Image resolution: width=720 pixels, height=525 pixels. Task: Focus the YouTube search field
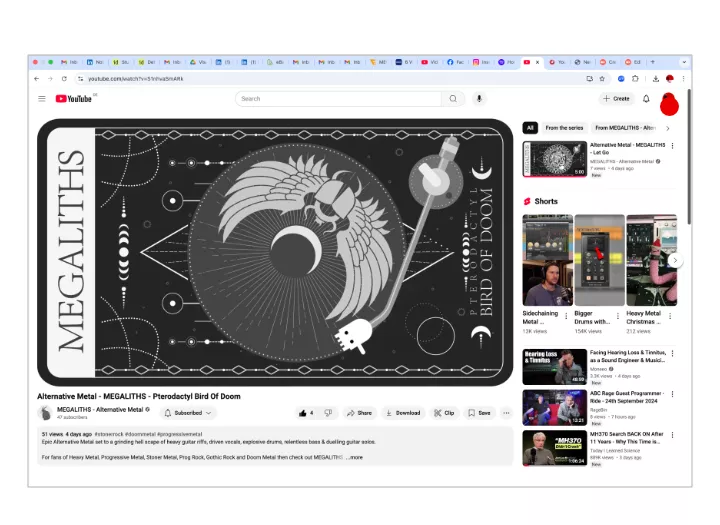[338, 99]
